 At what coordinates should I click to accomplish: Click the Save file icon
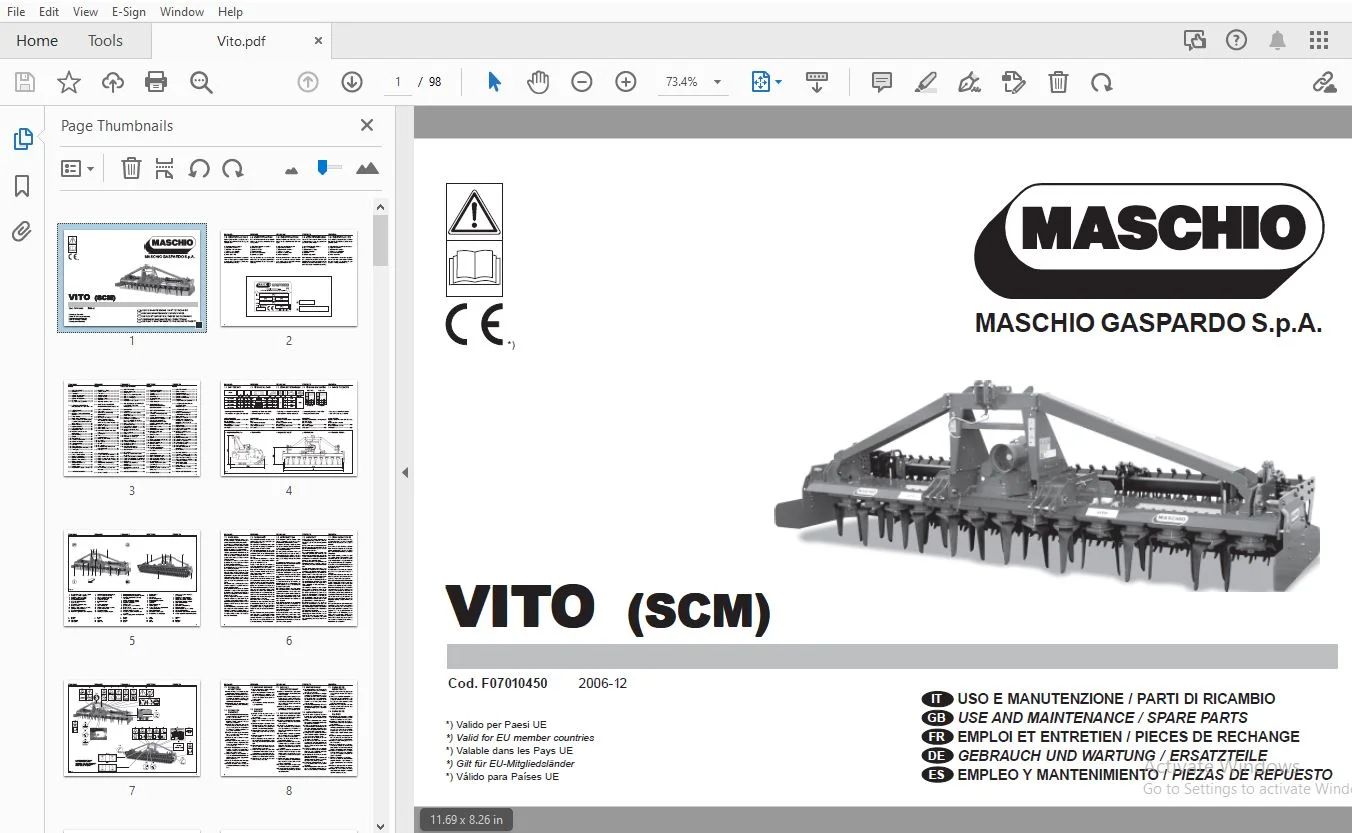point(25,82)
